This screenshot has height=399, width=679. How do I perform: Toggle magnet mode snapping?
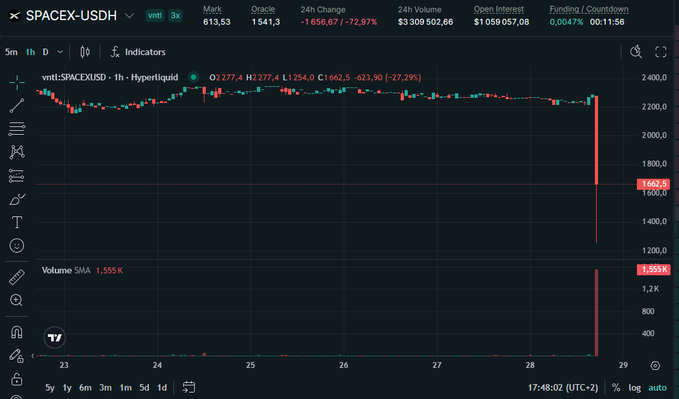(x=16, y=332)
